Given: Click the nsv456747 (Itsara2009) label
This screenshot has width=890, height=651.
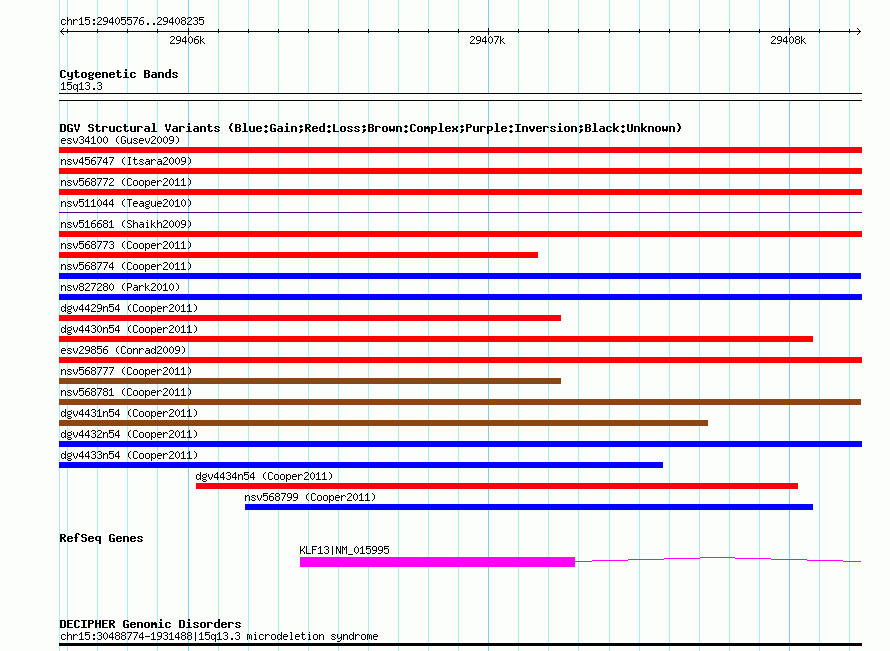Looking at the screenshot, I should click(126, 161).
